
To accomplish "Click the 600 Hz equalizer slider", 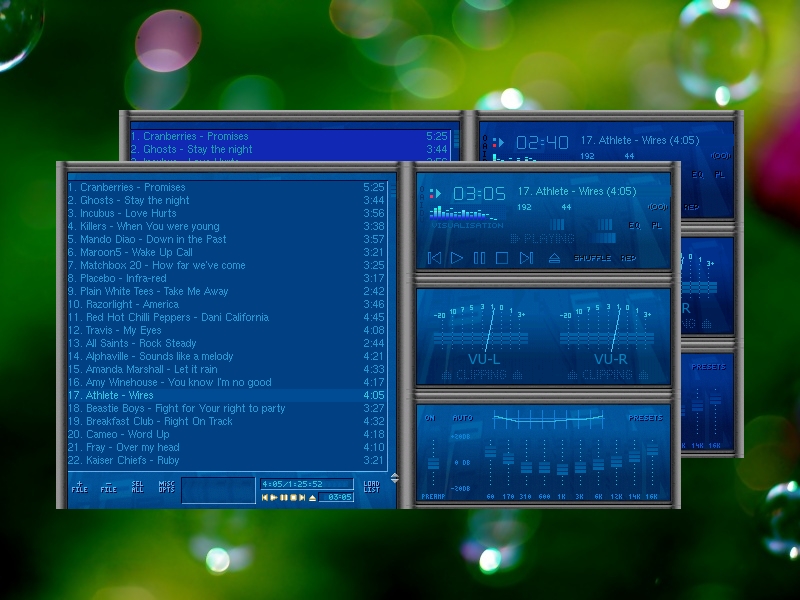I will click(x=544, y=467).
